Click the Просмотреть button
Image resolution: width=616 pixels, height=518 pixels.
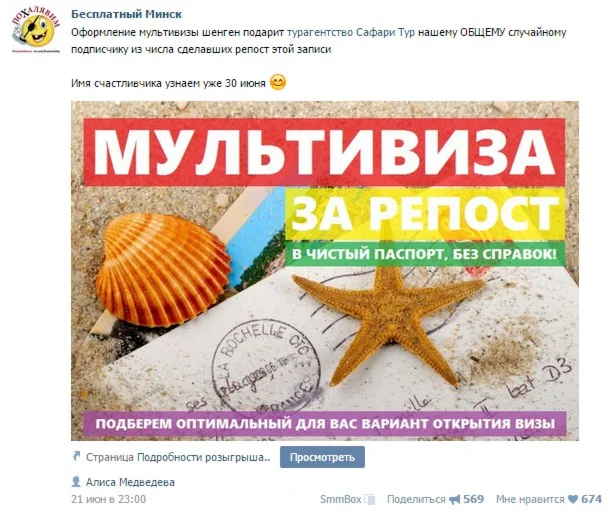[322, 457]
